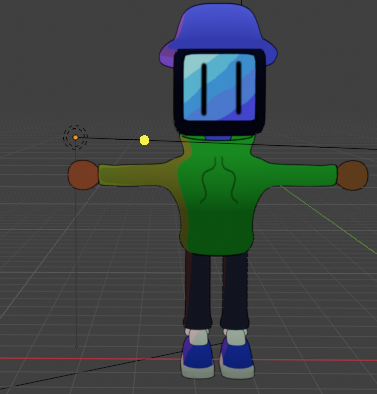The height and width of the screenshot is (394, 377).
Task: Select the light object with dashed circles
Action: 75,137
